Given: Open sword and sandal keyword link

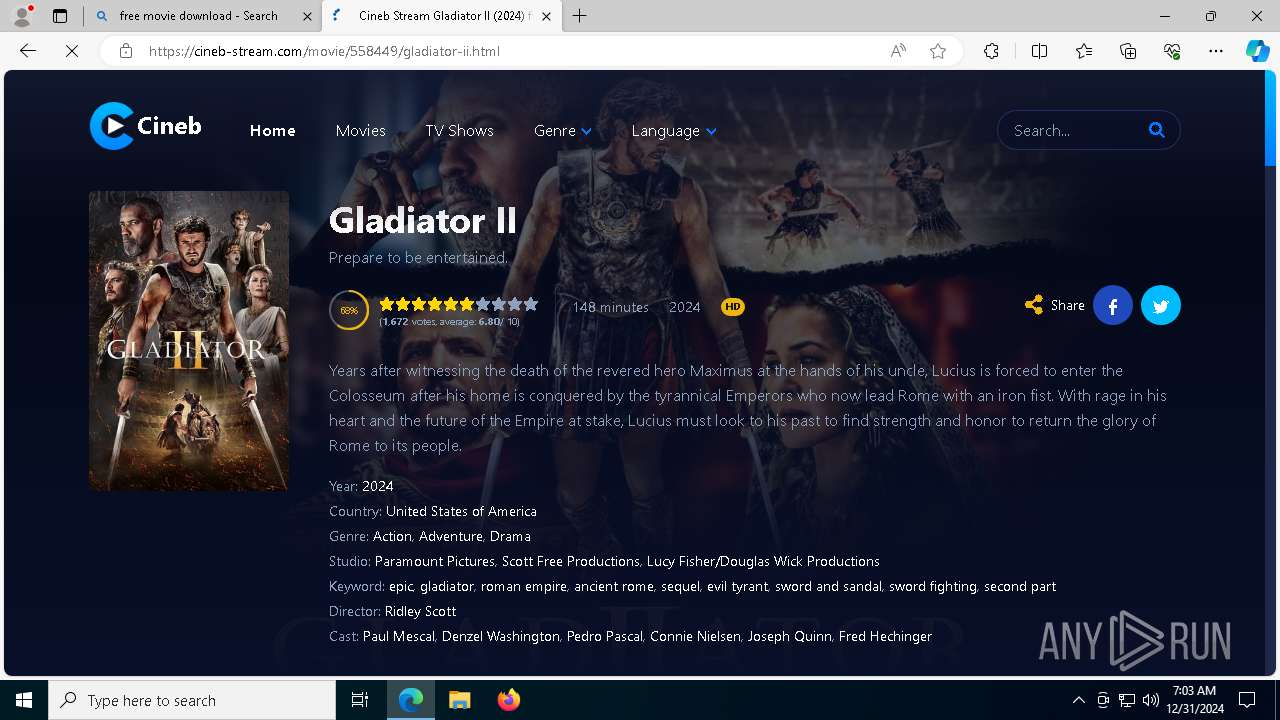Looking at the screenshot, I should (828, 586).
